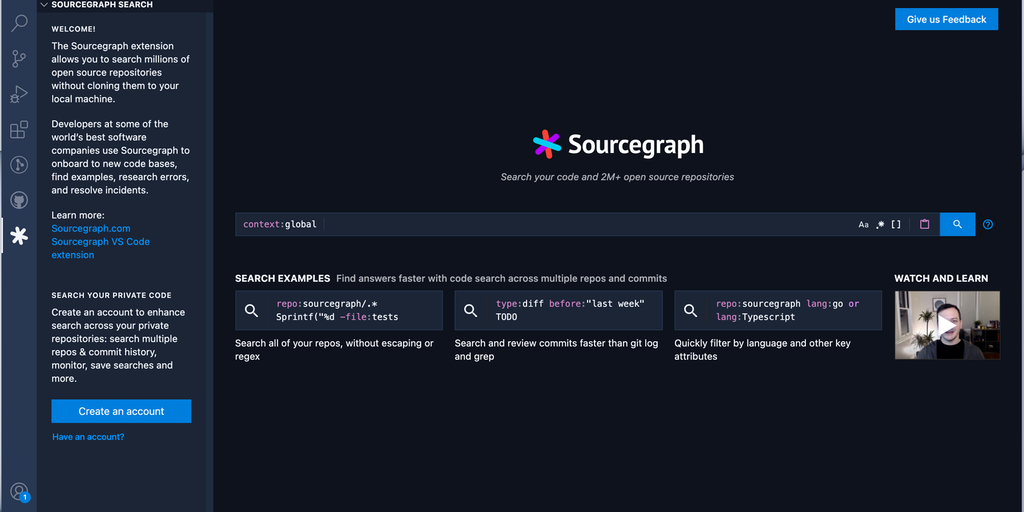Open the context:global search context selector
The image size is (1024, 512).
280,225
